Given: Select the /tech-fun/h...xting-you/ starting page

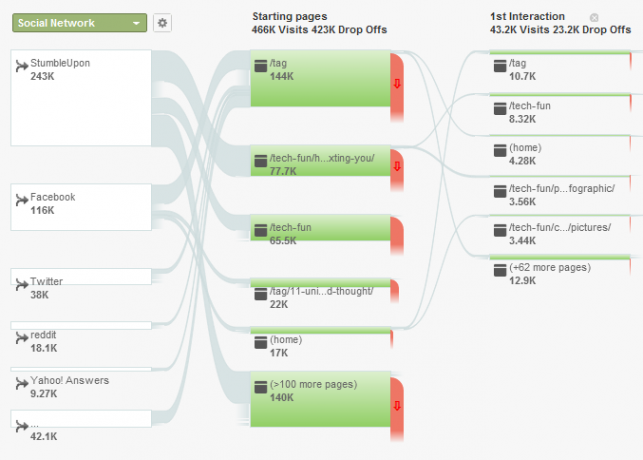Looking at the screenshot, I should coord(320,161).
